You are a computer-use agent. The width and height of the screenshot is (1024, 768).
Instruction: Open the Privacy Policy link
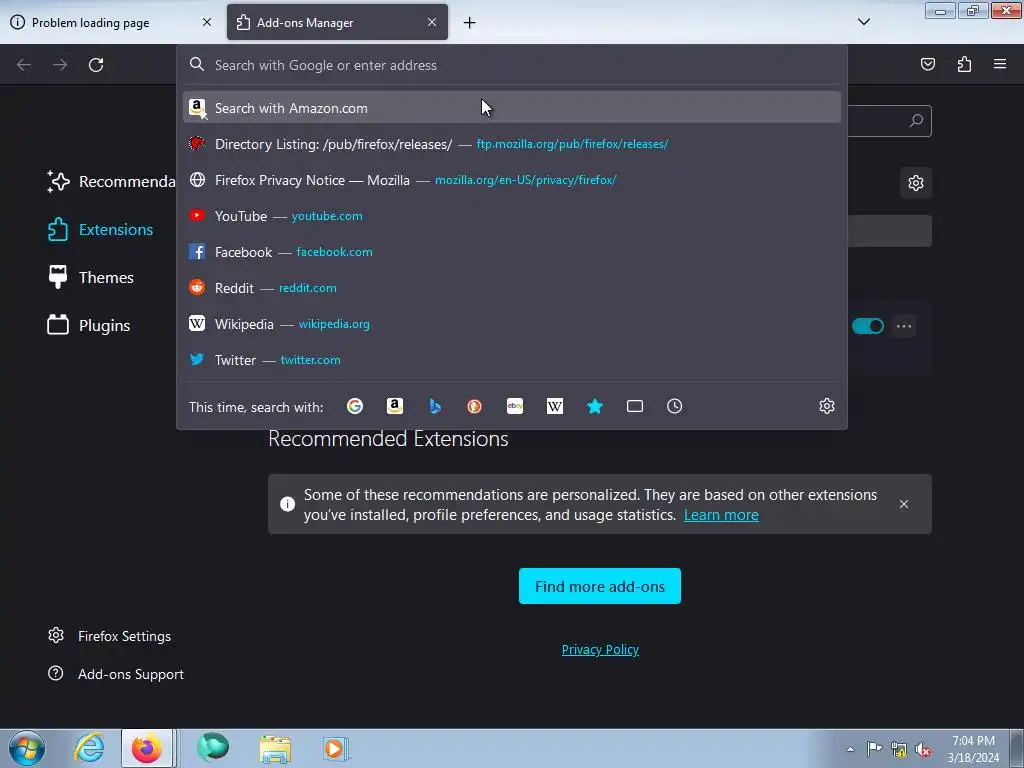(600, 650)
